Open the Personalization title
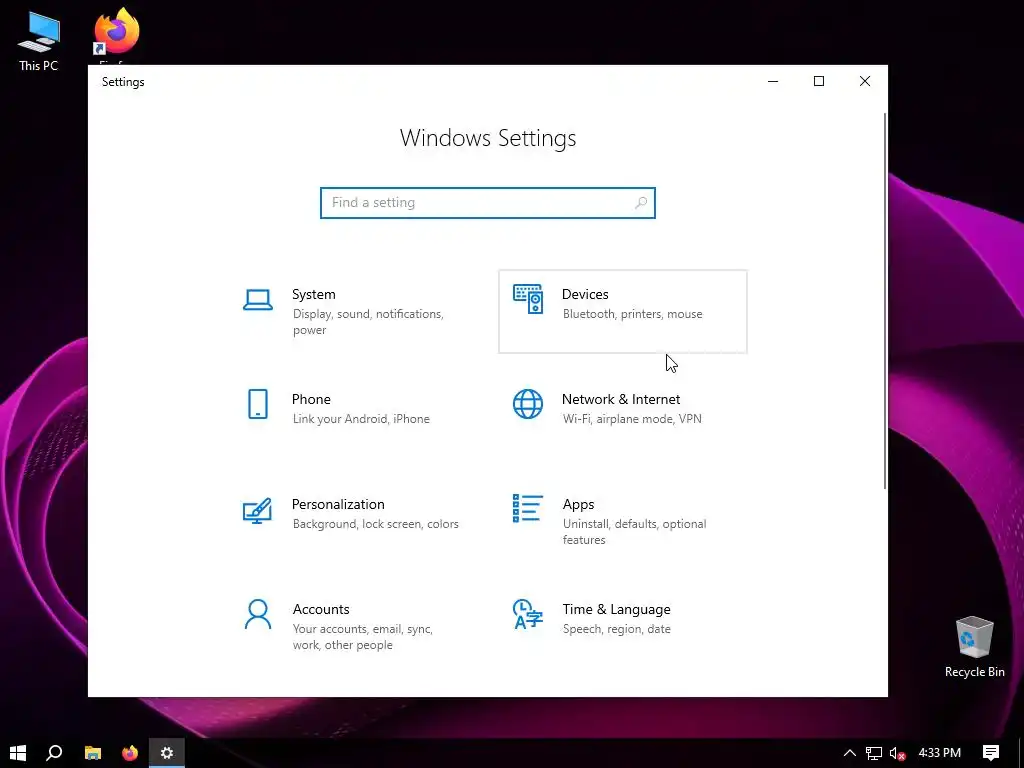Image resolution: width=1024 pixels, height=768 pixels. point(338,504)
